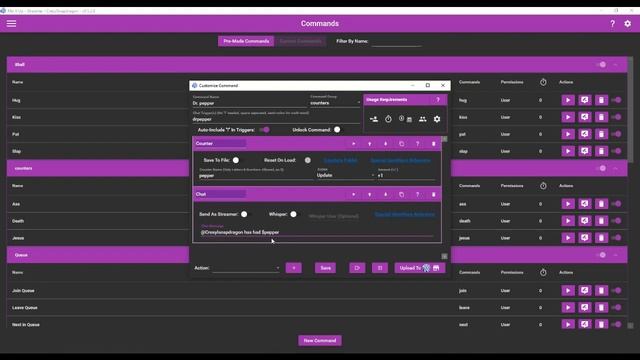Run the hug command
Viewport: 640px width, 360px height.
tap(568, 100)
